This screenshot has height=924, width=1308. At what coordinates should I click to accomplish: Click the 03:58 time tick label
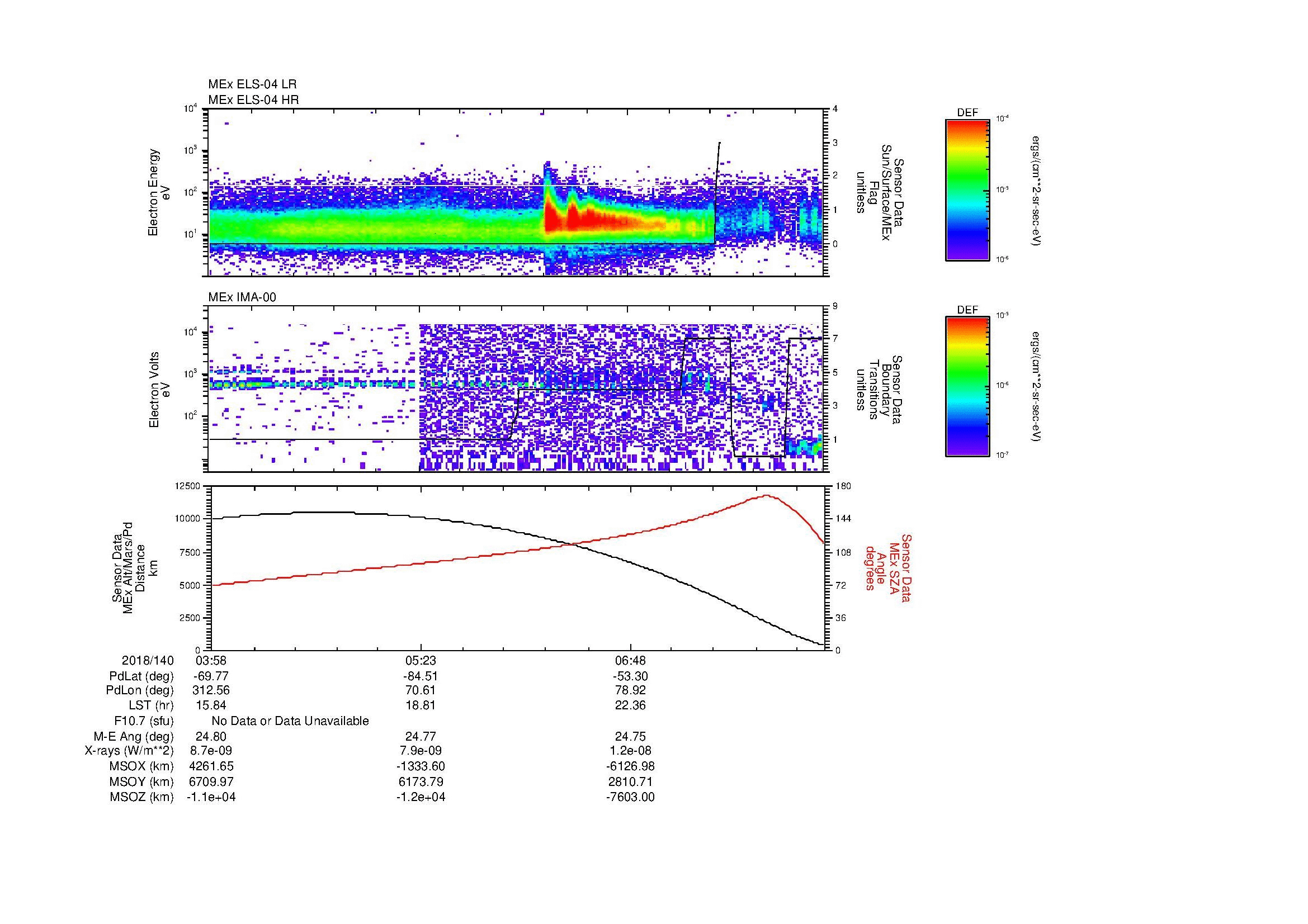coord(211,660)
